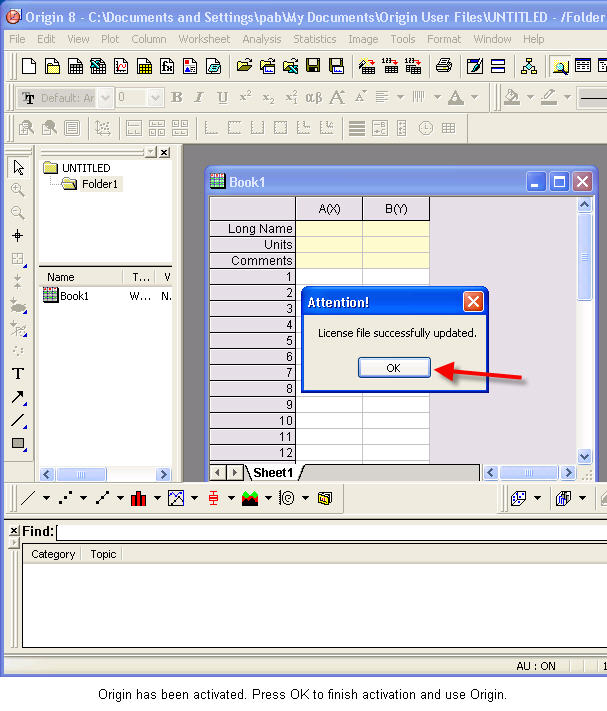Click the Line plot icon
Viewport: 607px width, 711px height.
[x=29, y=498]
